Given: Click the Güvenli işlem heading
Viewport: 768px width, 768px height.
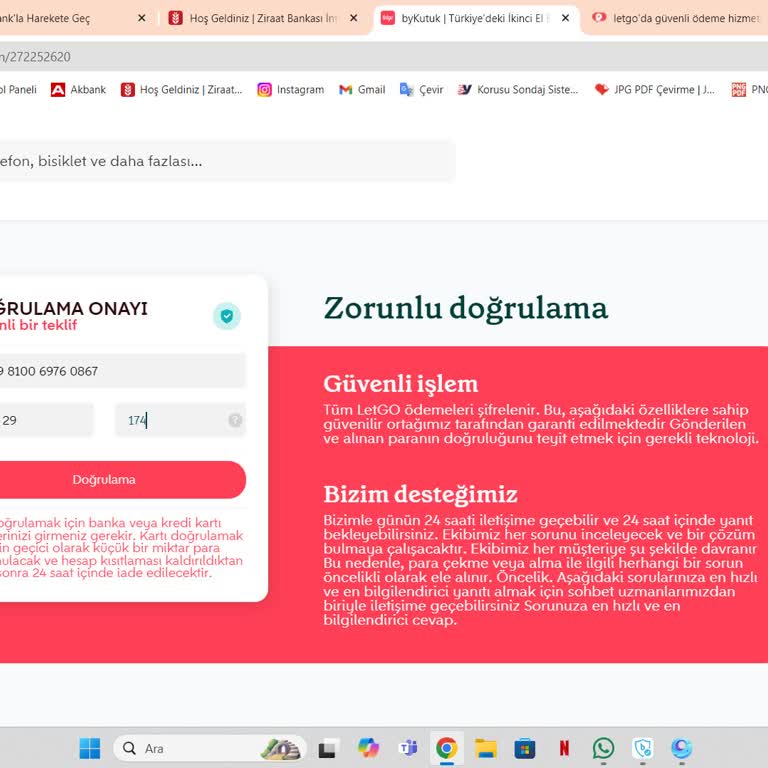Looking at the screenshot, I should tap(401, 384).
